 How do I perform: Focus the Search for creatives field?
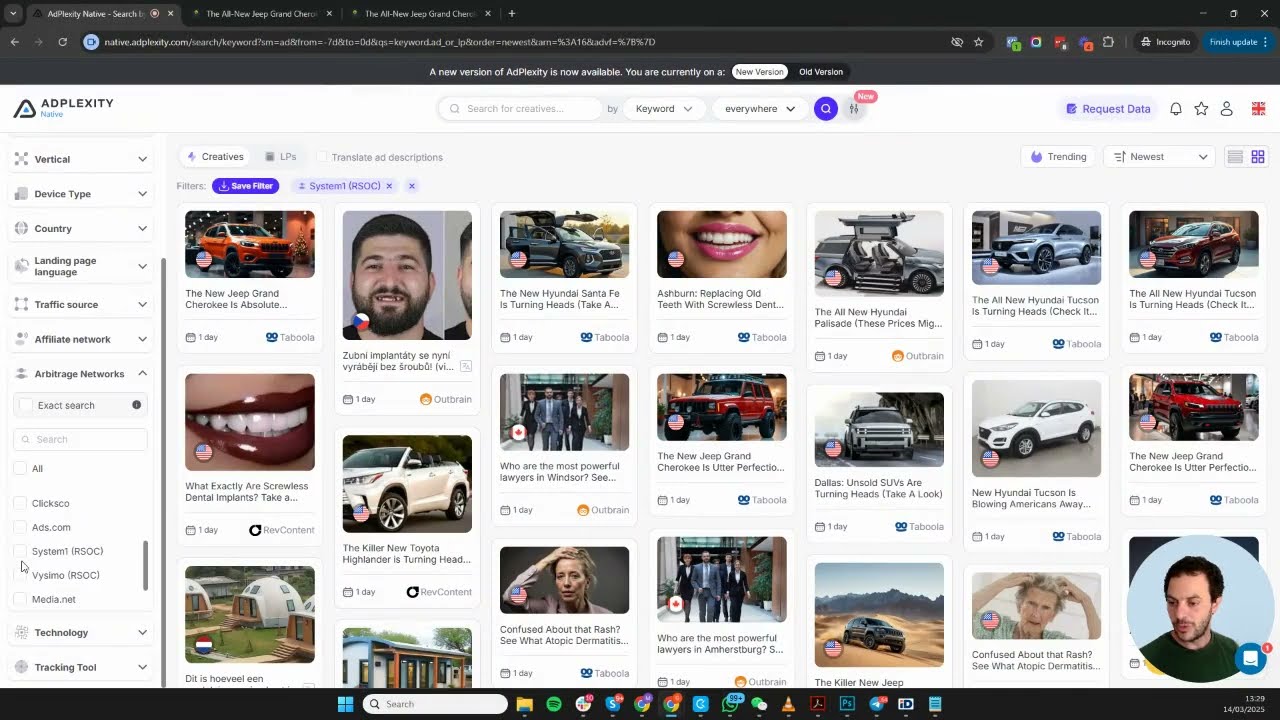pos(520,109)
